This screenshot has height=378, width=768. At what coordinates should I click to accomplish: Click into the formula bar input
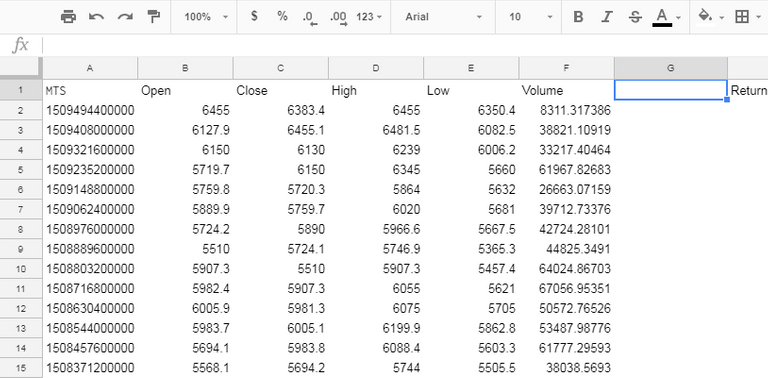(x=405, y=46)
